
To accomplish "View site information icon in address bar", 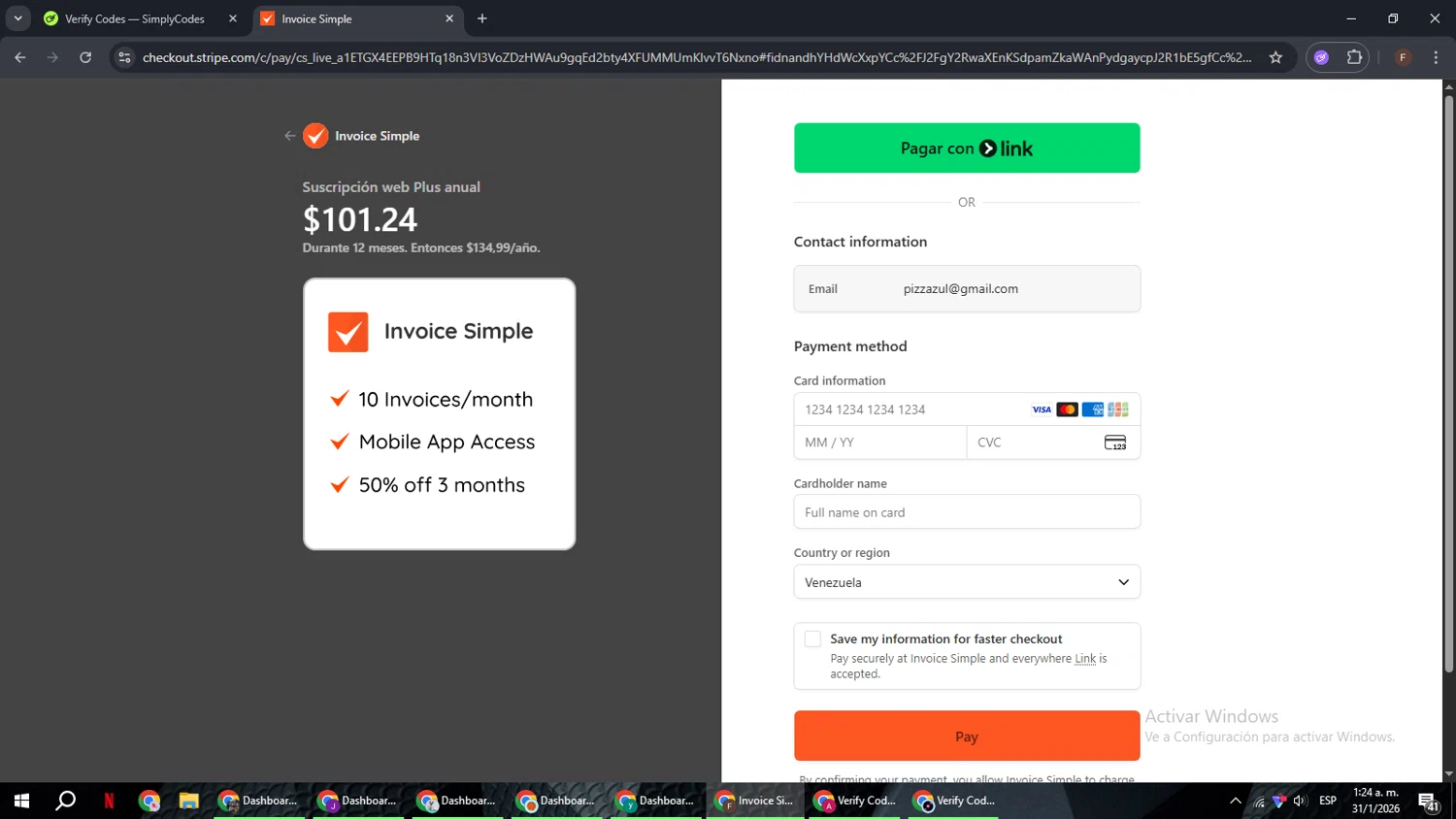I will 124,57.
